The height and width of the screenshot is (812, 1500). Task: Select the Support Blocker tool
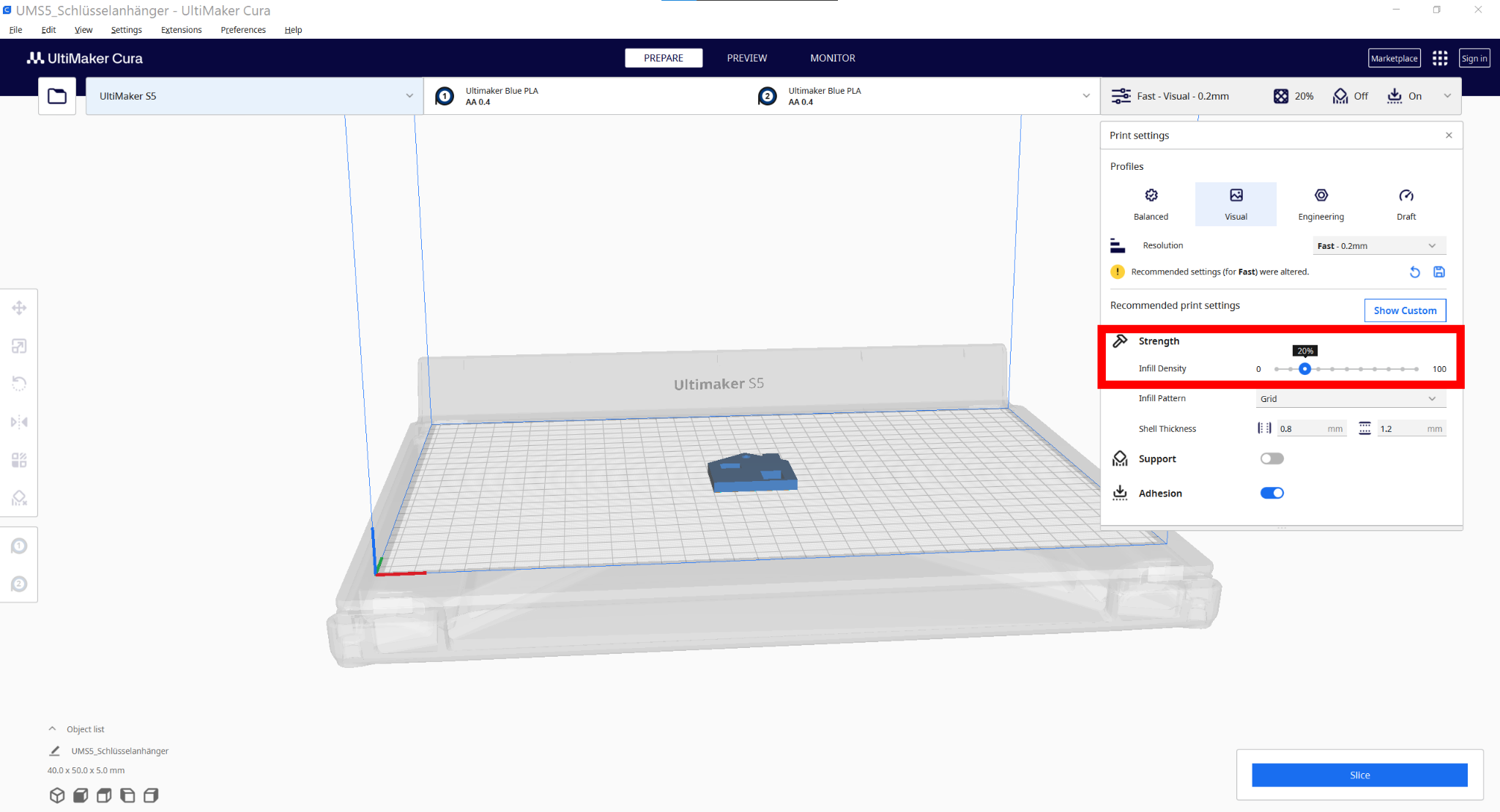(19, 498)
